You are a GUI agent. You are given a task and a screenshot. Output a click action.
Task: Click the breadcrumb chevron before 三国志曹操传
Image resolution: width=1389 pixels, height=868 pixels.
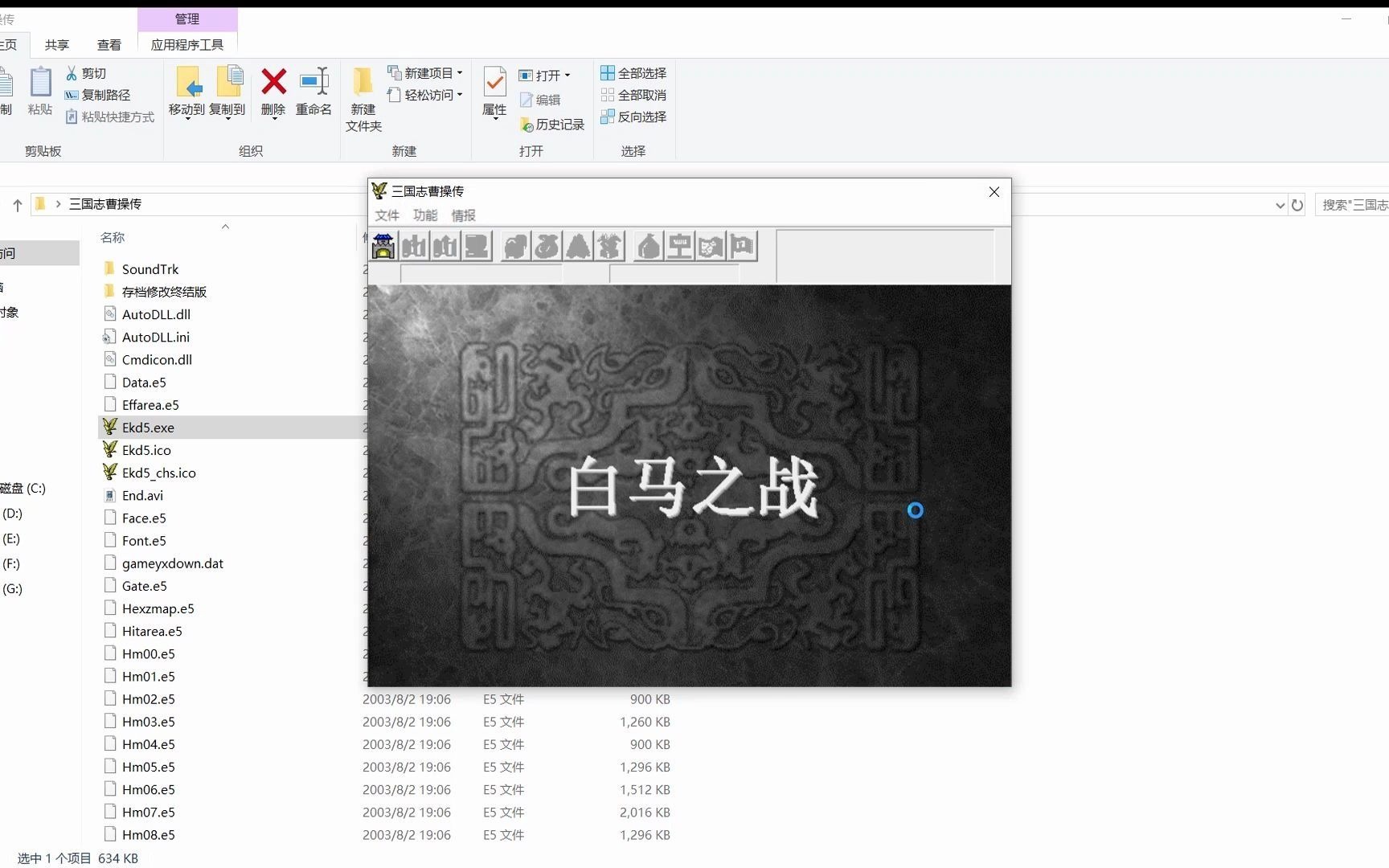58,204
